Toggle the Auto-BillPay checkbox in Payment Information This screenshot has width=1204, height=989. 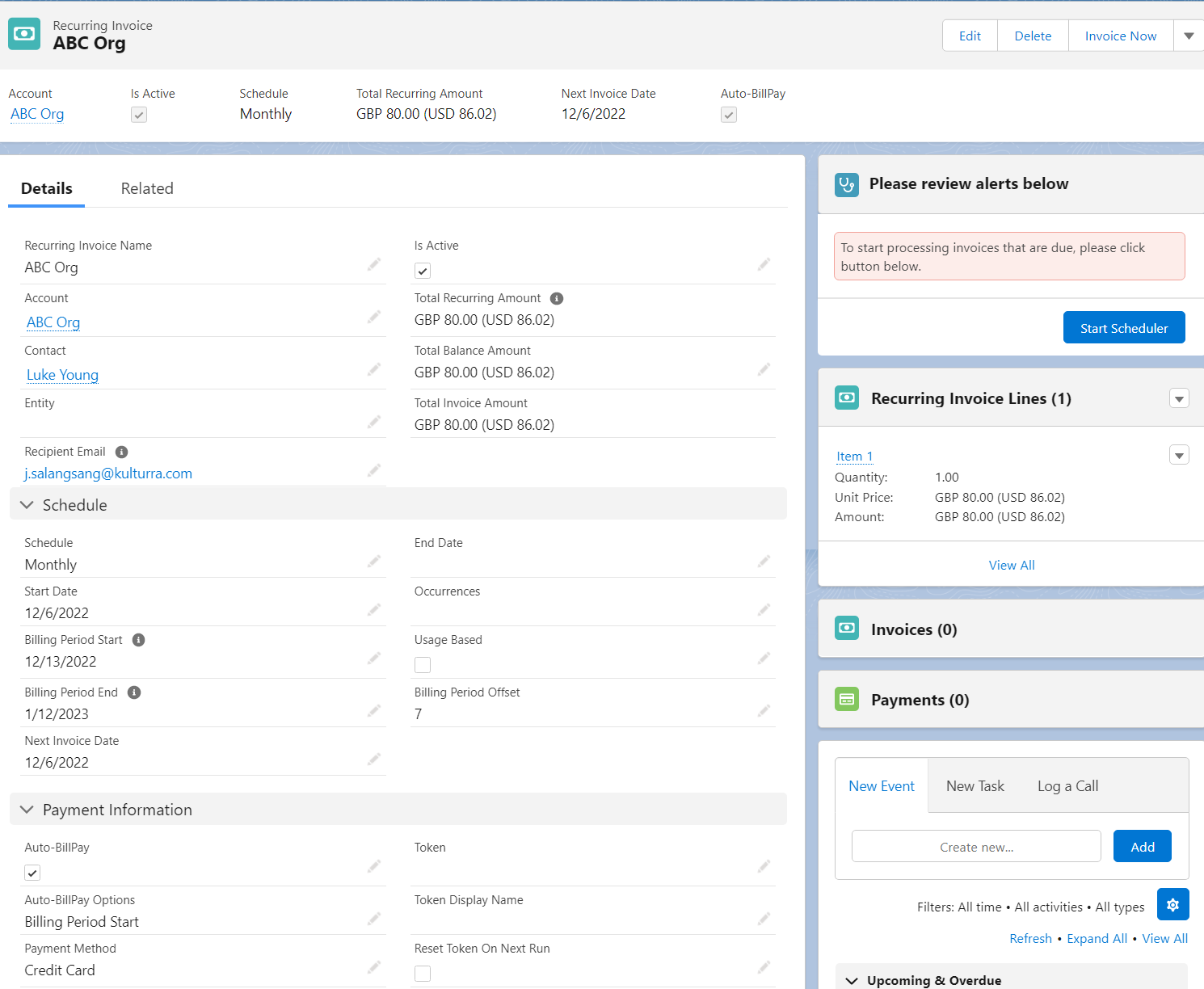pyautogui.click(x=32, y=873)
